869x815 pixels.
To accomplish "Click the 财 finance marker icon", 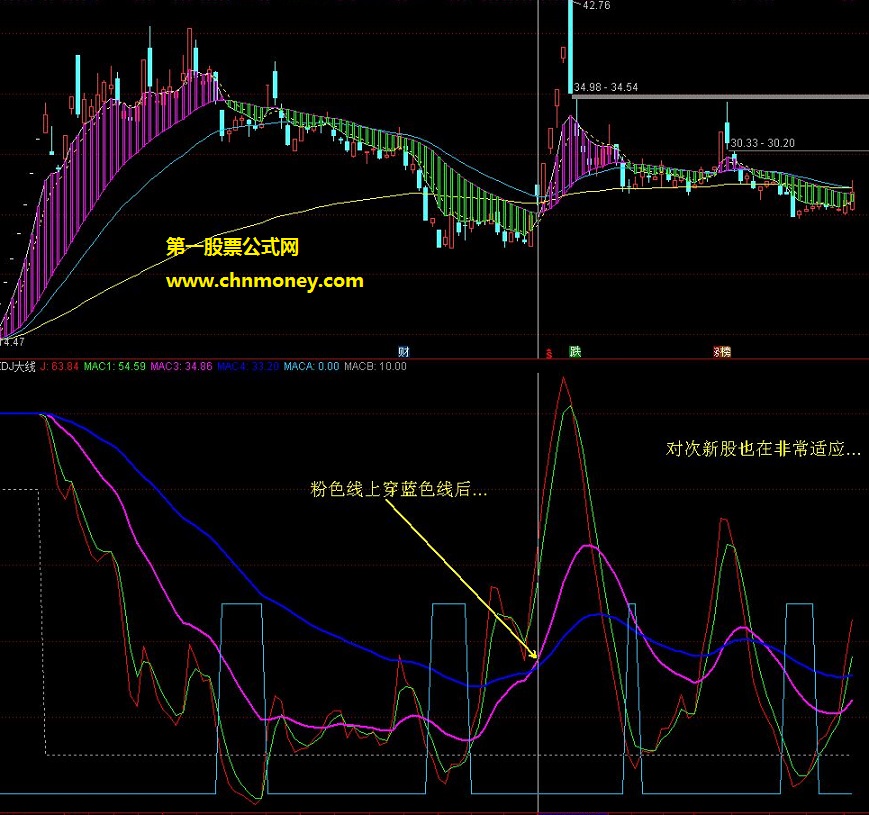I will click(x=403, y=351).
